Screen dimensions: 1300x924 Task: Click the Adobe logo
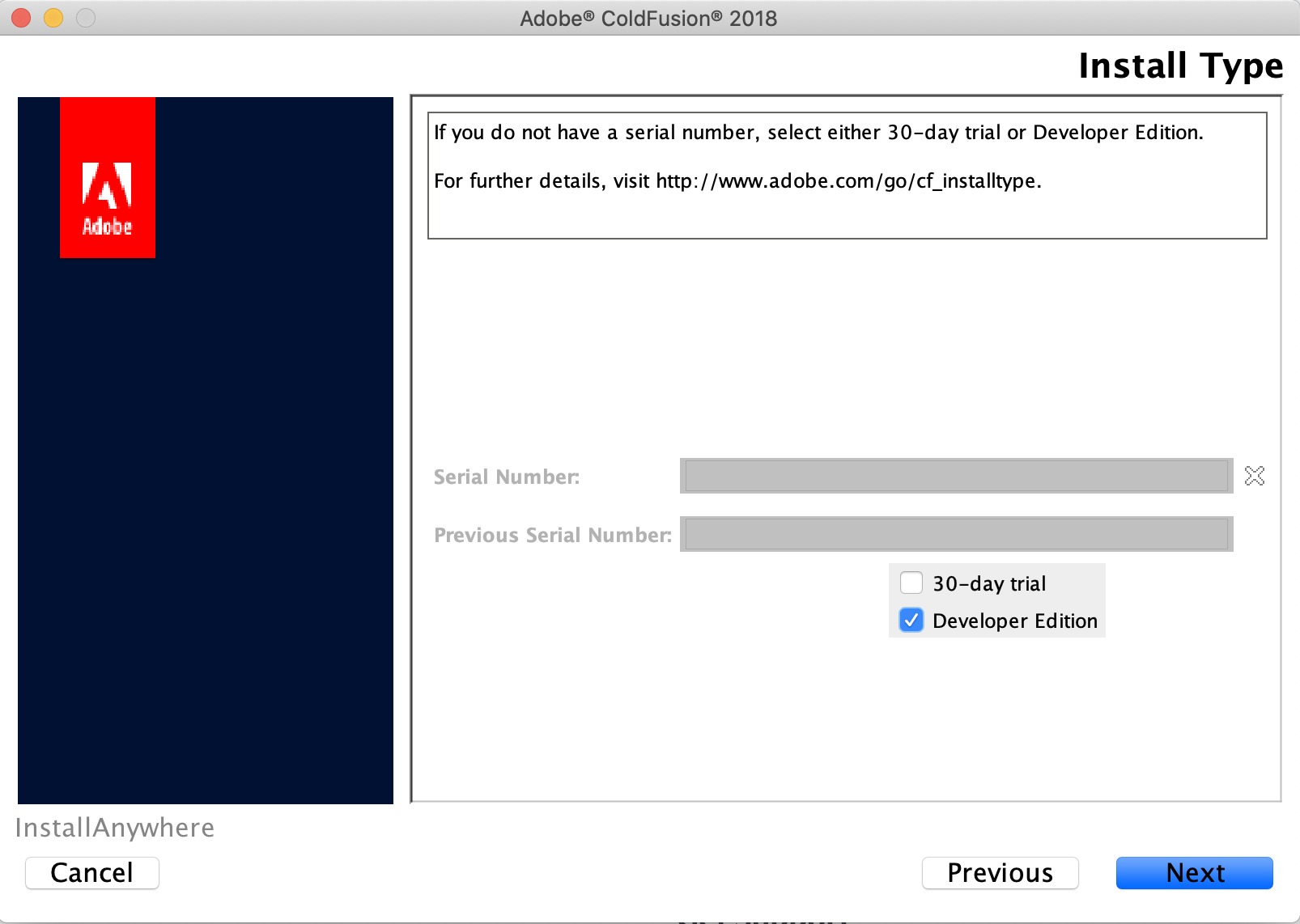click(108, 178)
